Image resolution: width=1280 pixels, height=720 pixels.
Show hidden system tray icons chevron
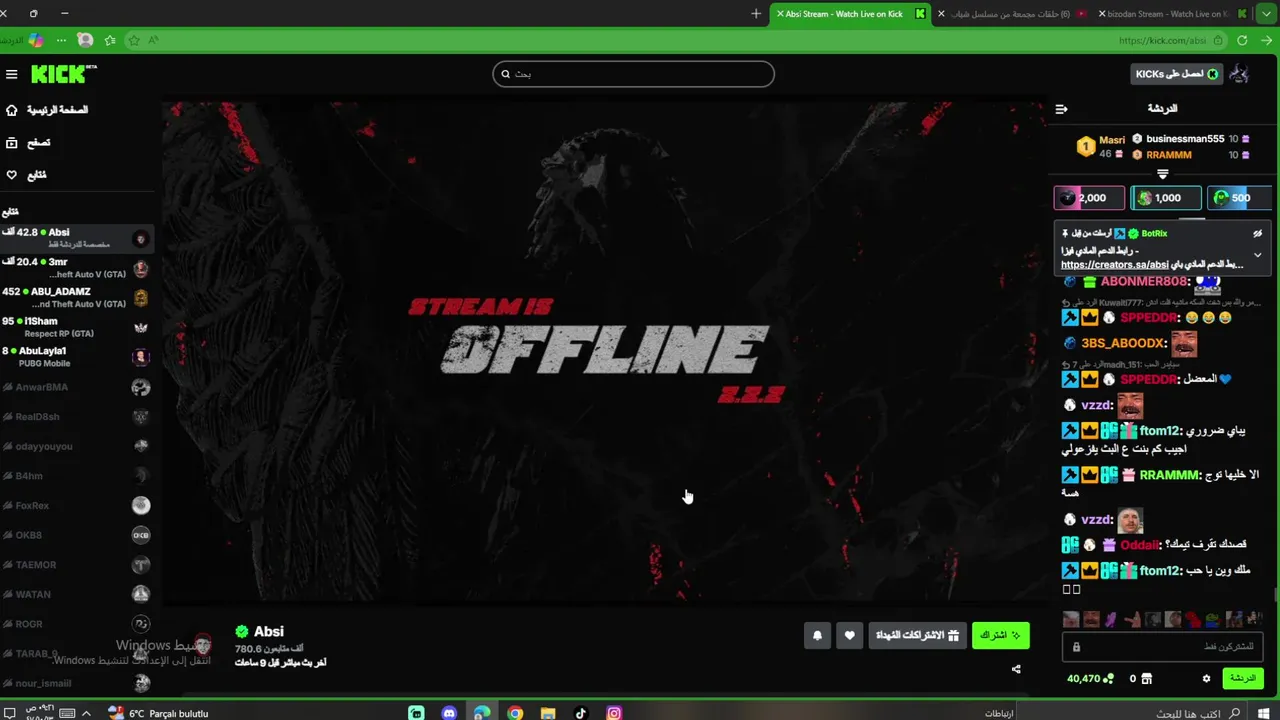(x=86, y=713)
